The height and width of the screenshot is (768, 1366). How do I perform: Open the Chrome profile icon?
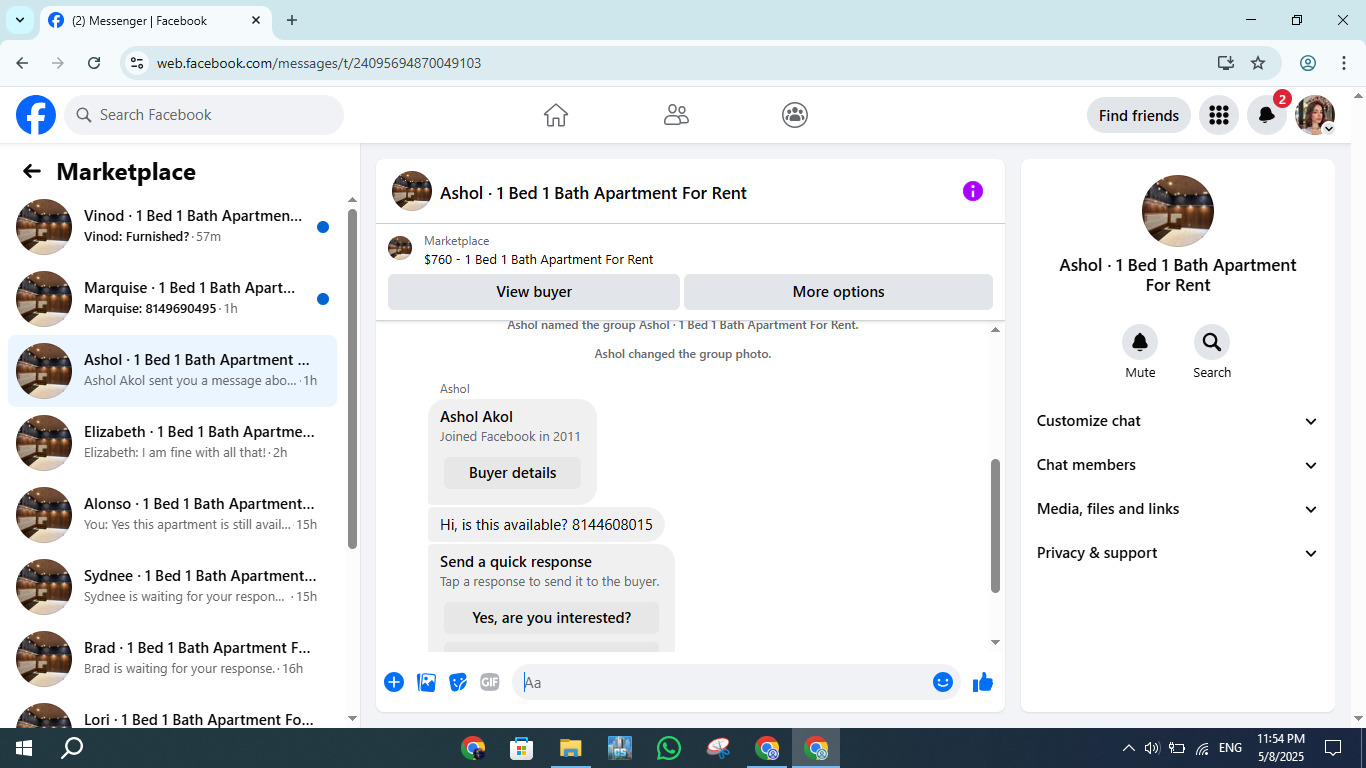tap(1308, 63)
